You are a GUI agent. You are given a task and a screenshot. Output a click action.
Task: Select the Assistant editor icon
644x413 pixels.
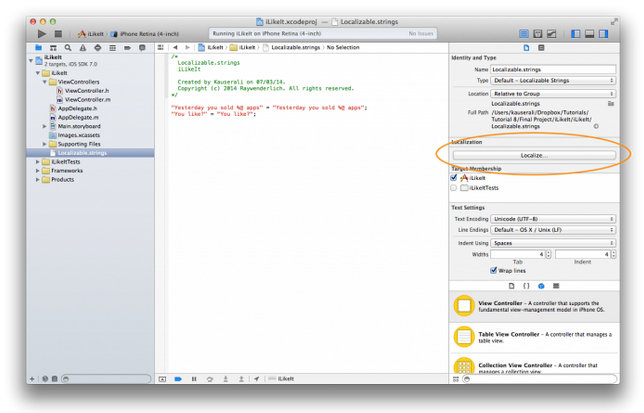(x=538, y=34)
